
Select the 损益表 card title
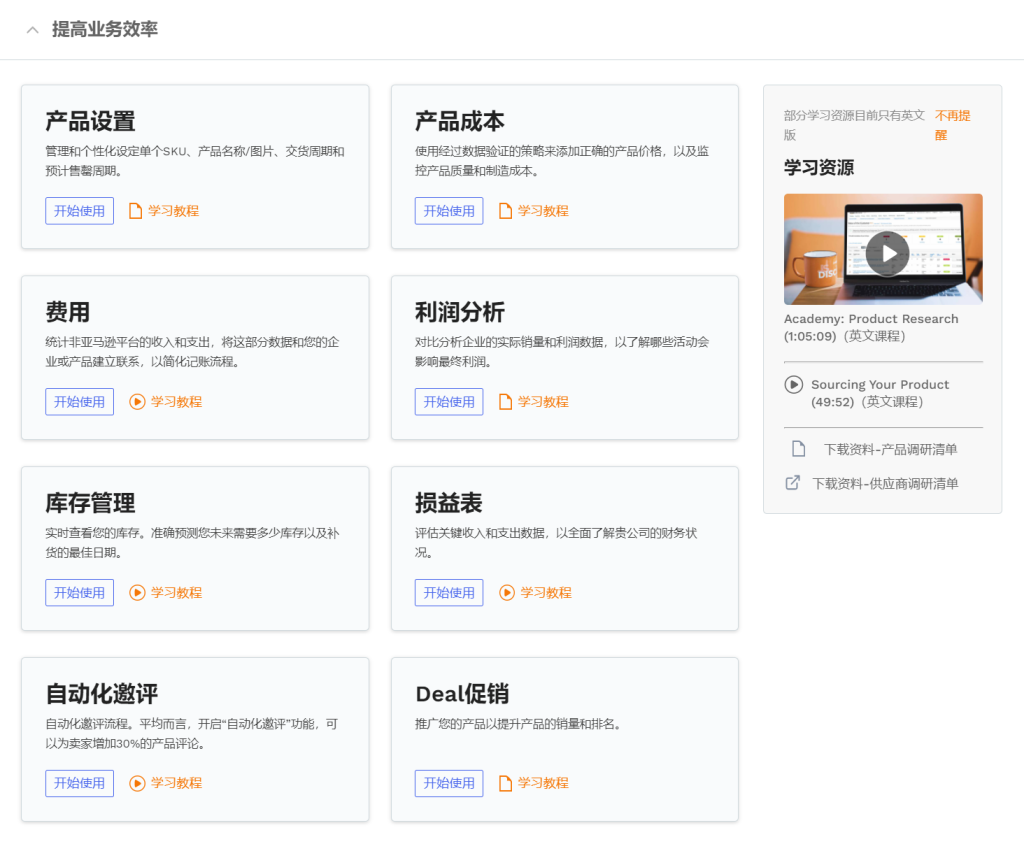click(x=449, y=503)
